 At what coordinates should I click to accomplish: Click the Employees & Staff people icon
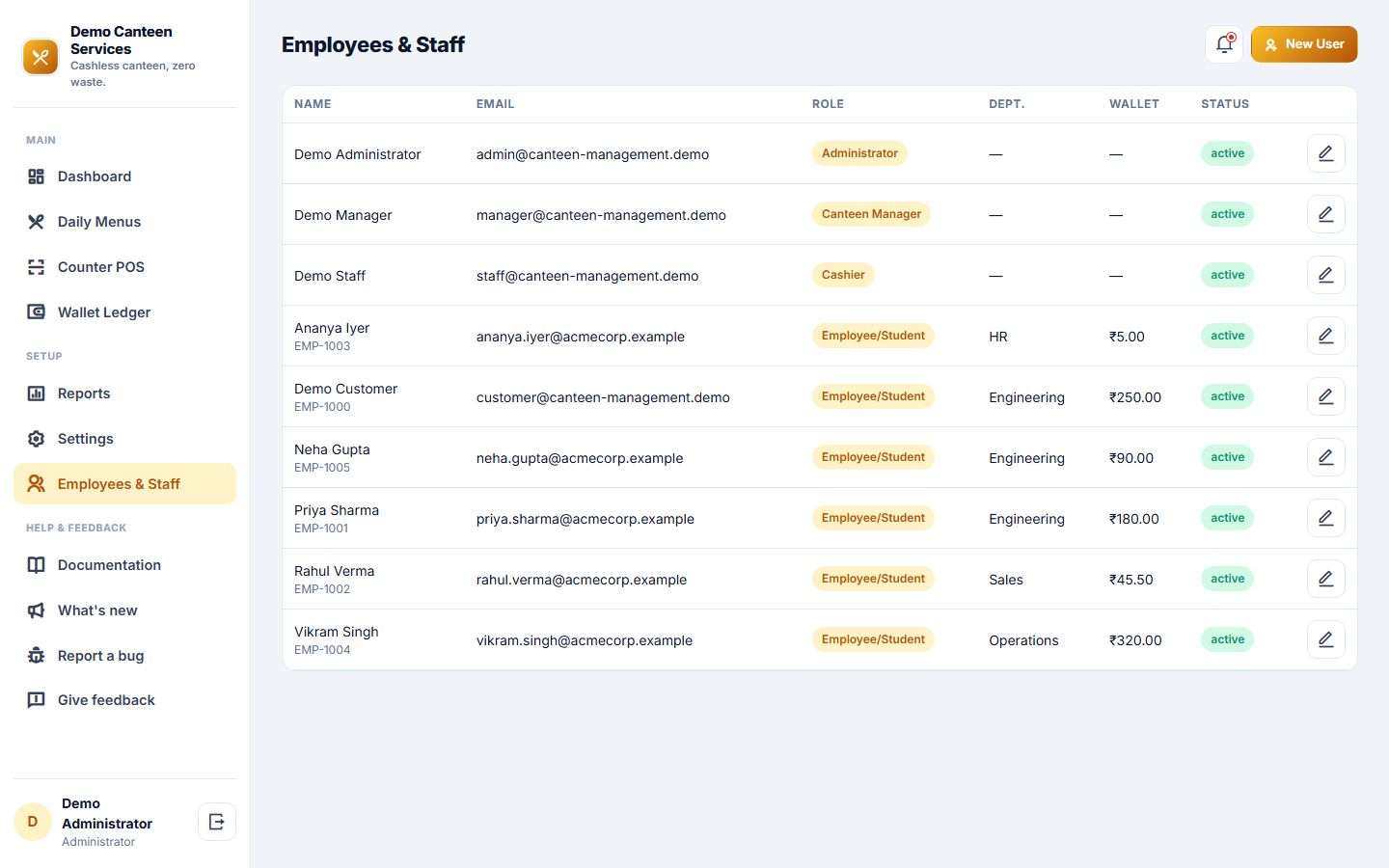[36, 484]
